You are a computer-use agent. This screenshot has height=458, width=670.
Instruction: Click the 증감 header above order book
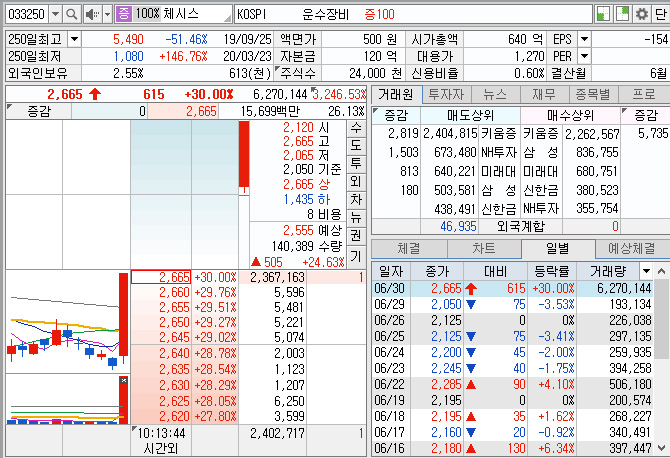click(x=38, y=112)
